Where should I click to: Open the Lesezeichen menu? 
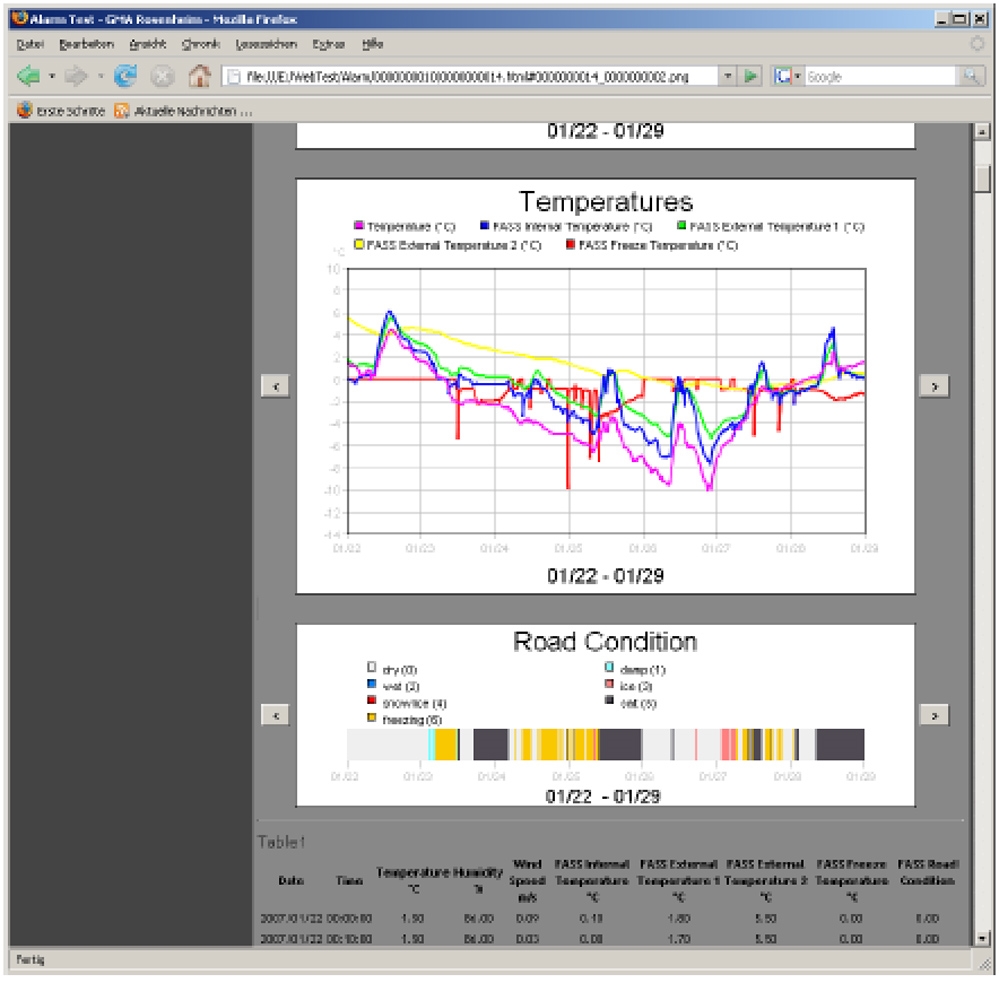pos(268,44)
